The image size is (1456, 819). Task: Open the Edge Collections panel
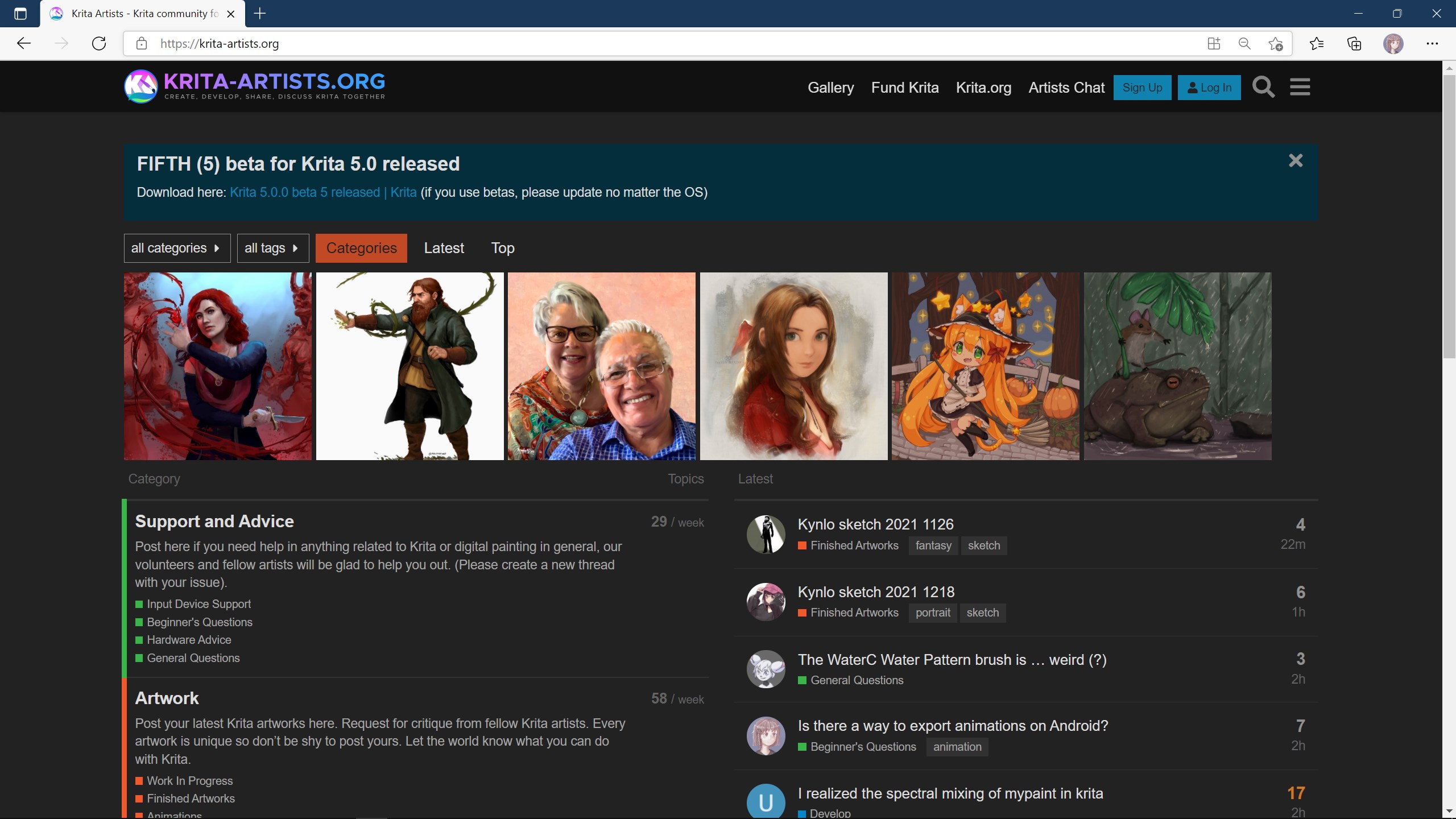click(x=1354, y=43)
